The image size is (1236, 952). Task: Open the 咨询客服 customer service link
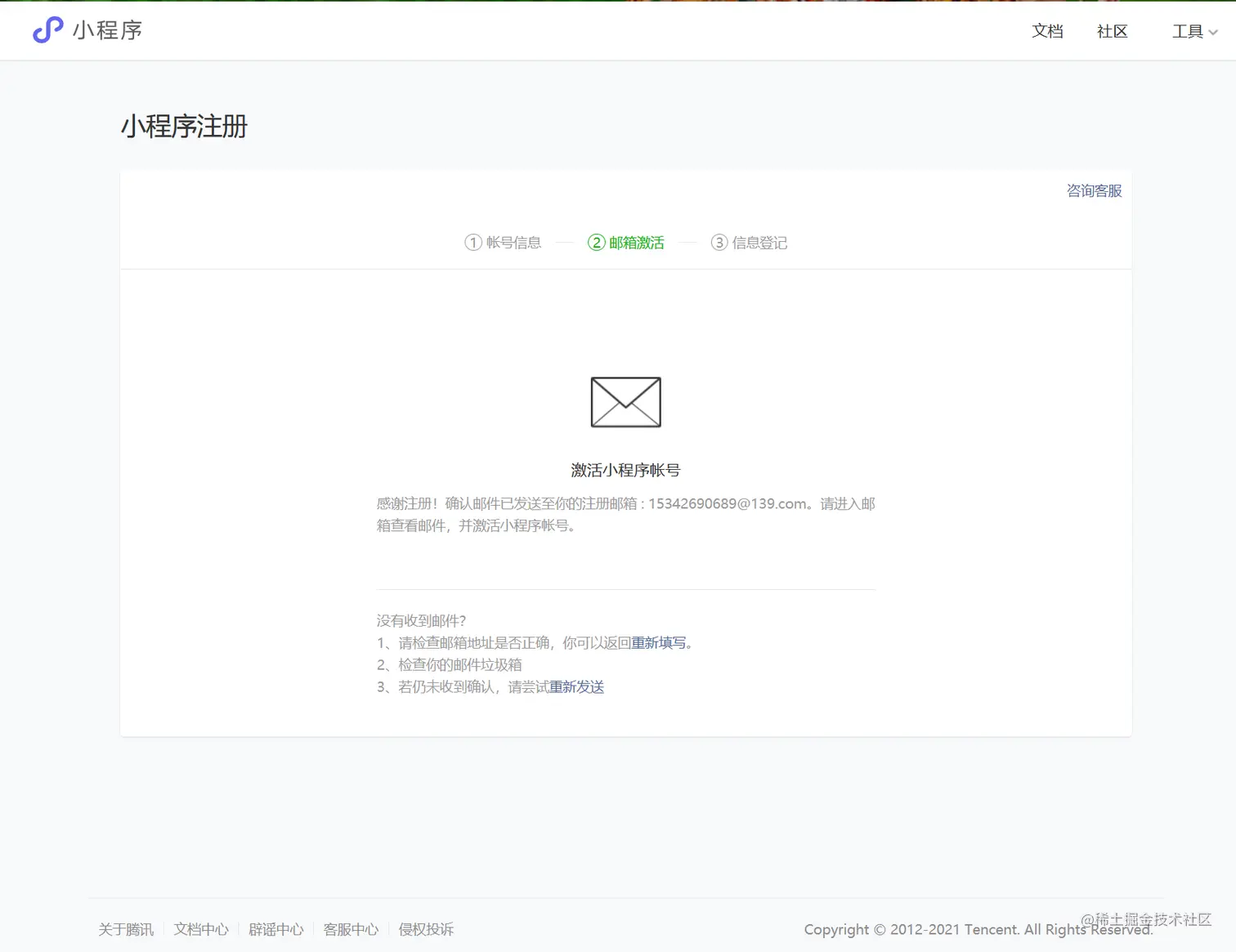[x=1094, y=190]
